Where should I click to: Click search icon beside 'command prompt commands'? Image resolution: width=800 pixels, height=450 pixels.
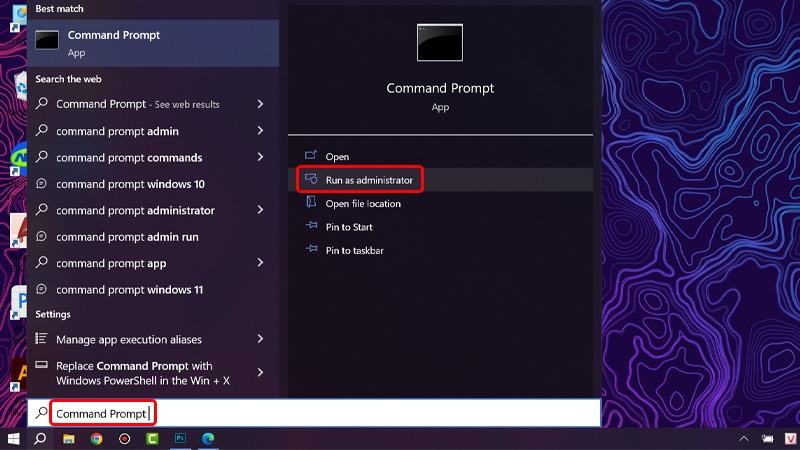(x=42, y=157)
